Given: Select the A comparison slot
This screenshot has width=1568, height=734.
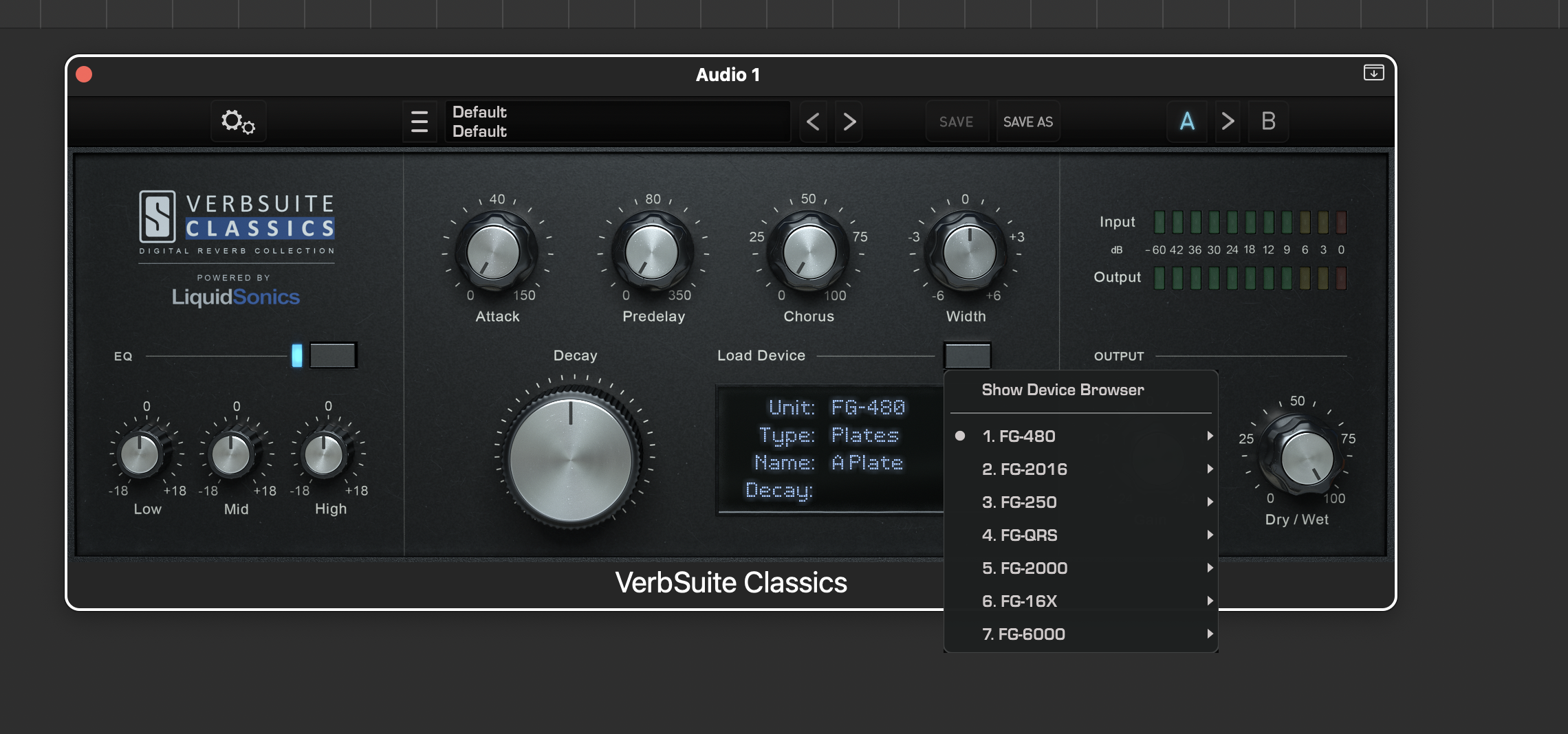Looking at the screenshot, I should 1187,122.
